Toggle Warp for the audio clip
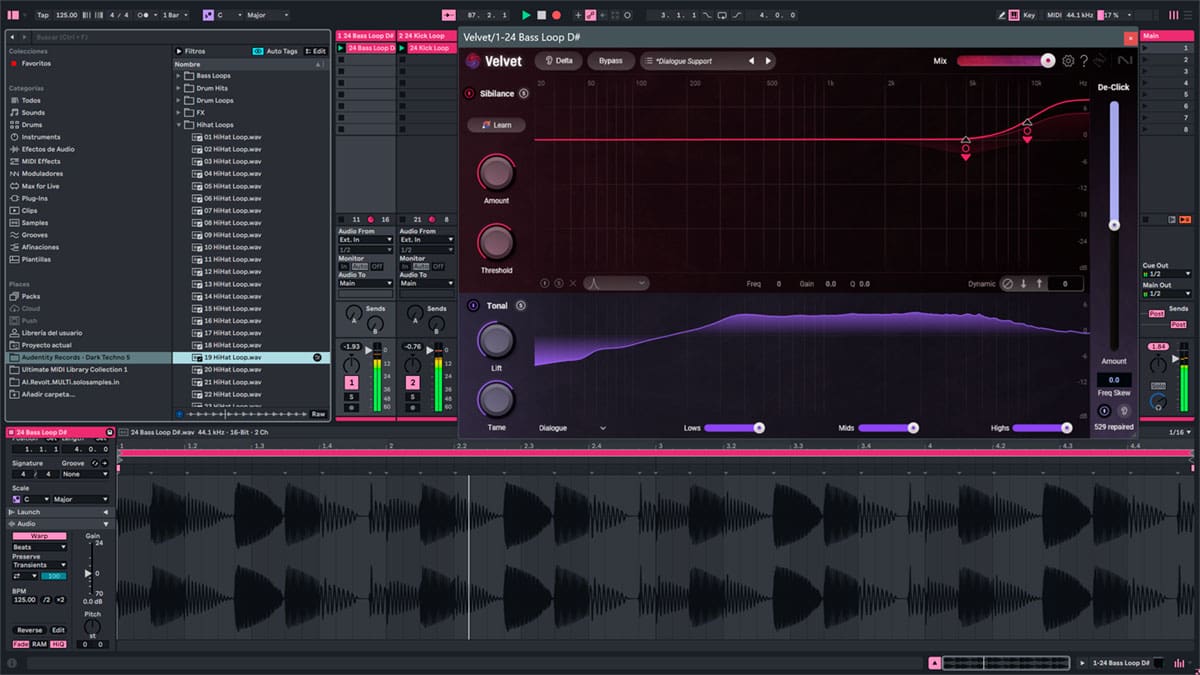 39,536
